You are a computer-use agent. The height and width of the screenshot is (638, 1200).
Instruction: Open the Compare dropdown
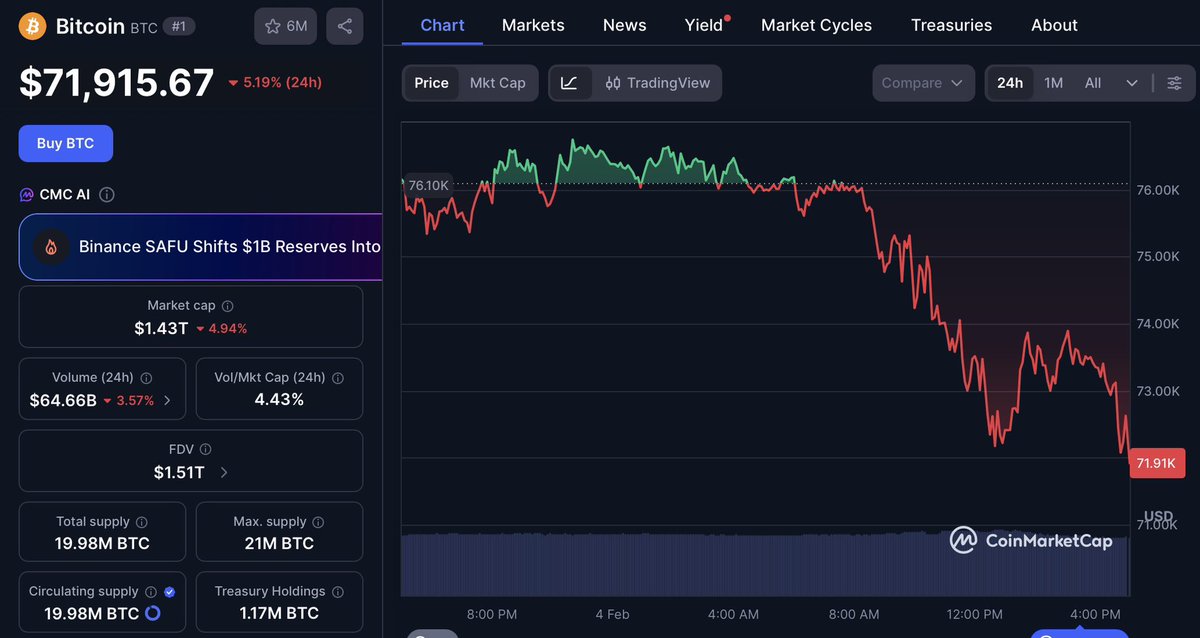pos(923,83)
